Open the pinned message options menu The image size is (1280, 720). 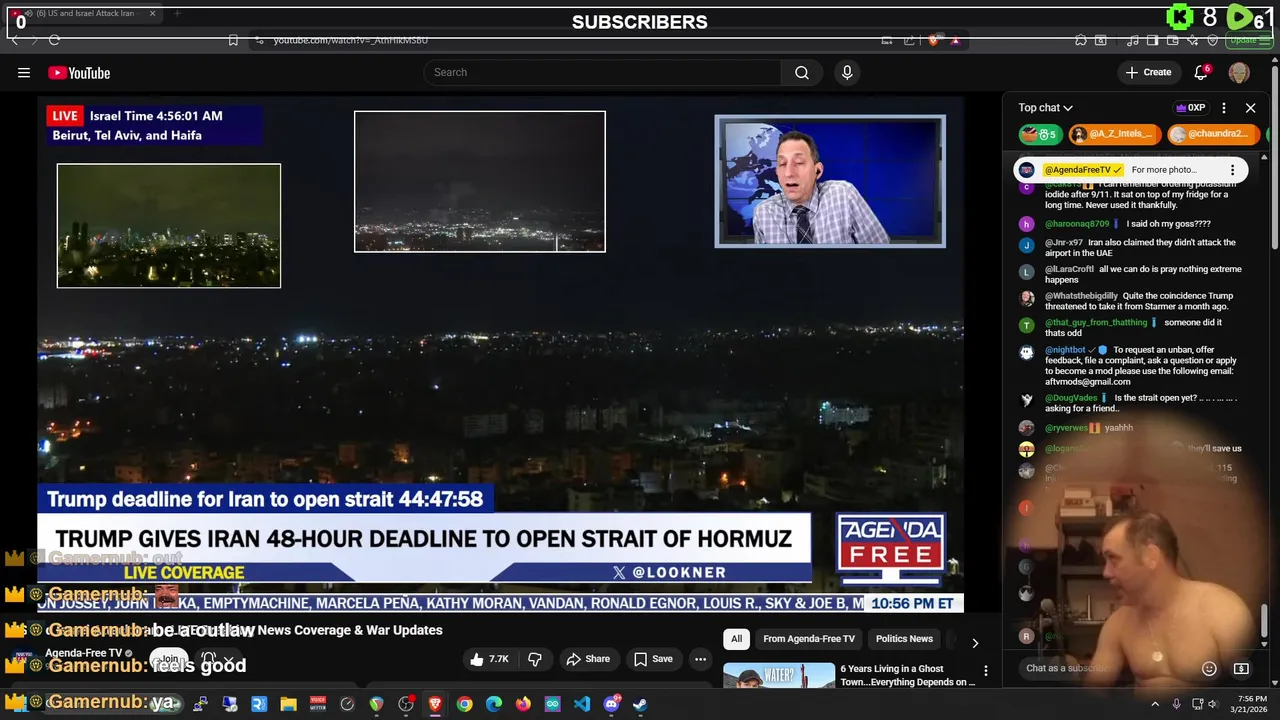pyautogui.click(x=1233, y=170)
